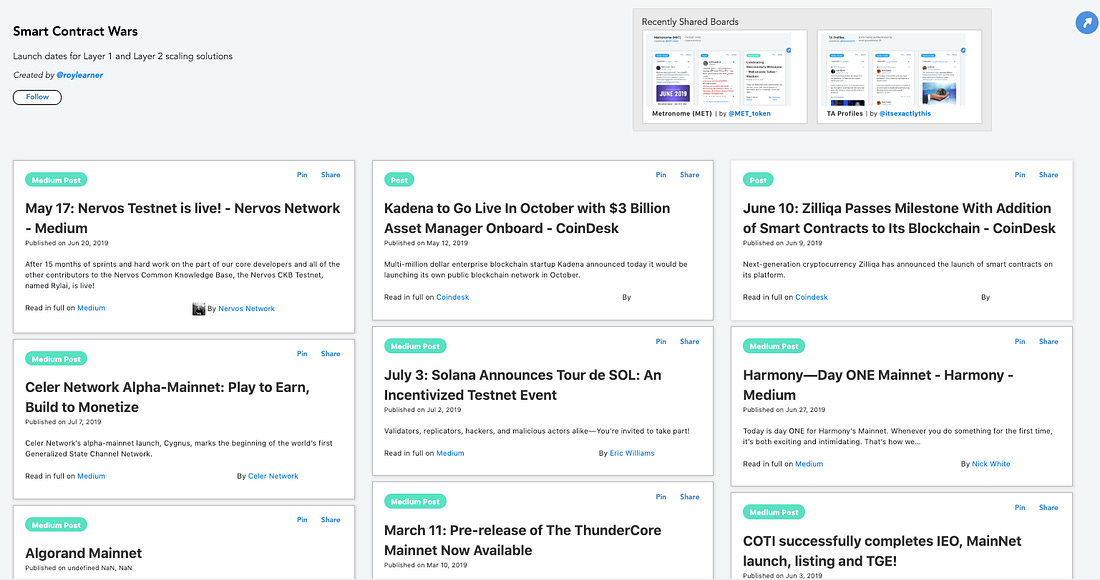The image size is (1100, 580).
Task: Open the ThunderCore Mainnet Now Available headline
Action: [523, 540]
